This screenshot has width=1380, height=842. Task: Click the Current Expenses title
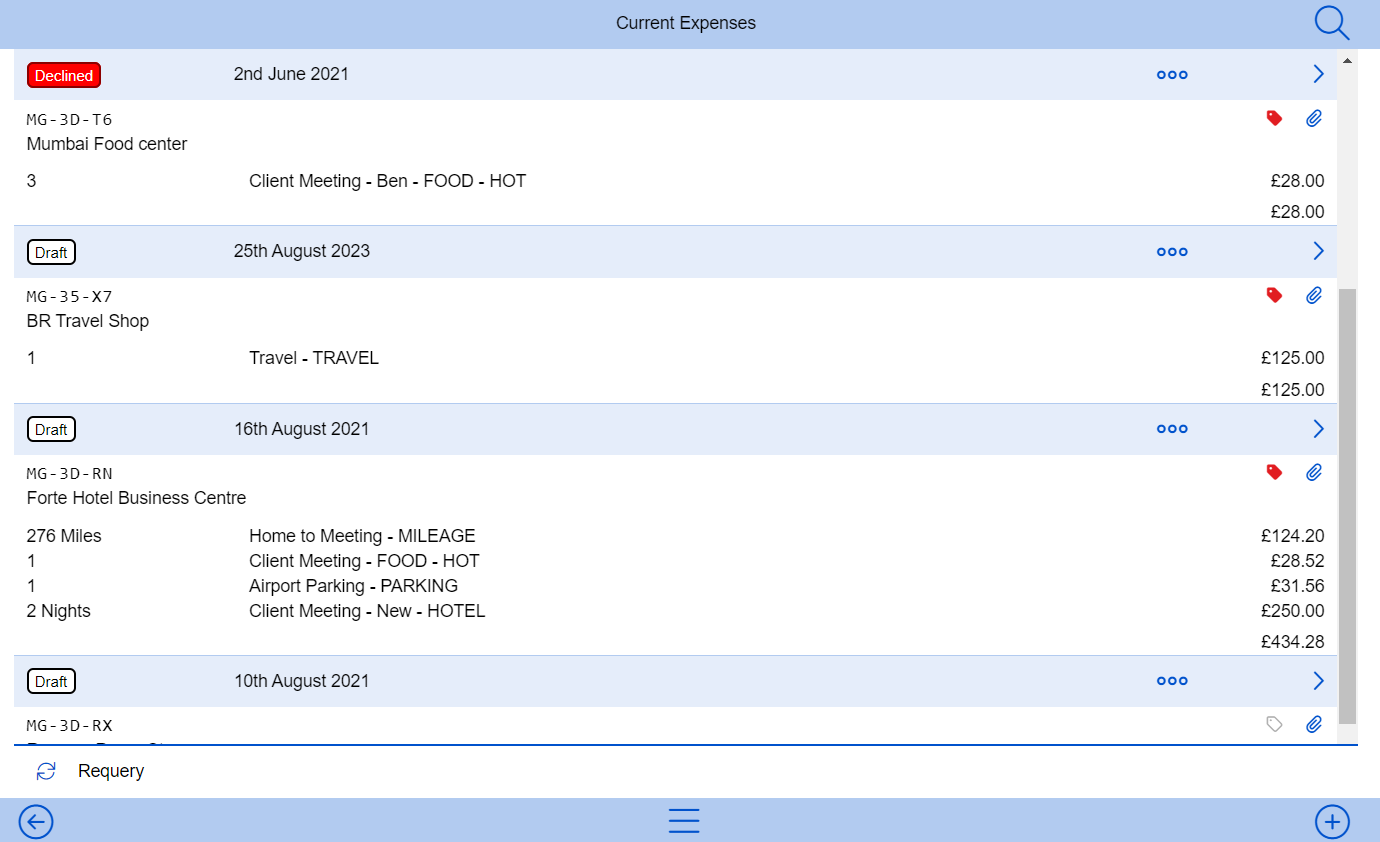(x=686, y=23)
